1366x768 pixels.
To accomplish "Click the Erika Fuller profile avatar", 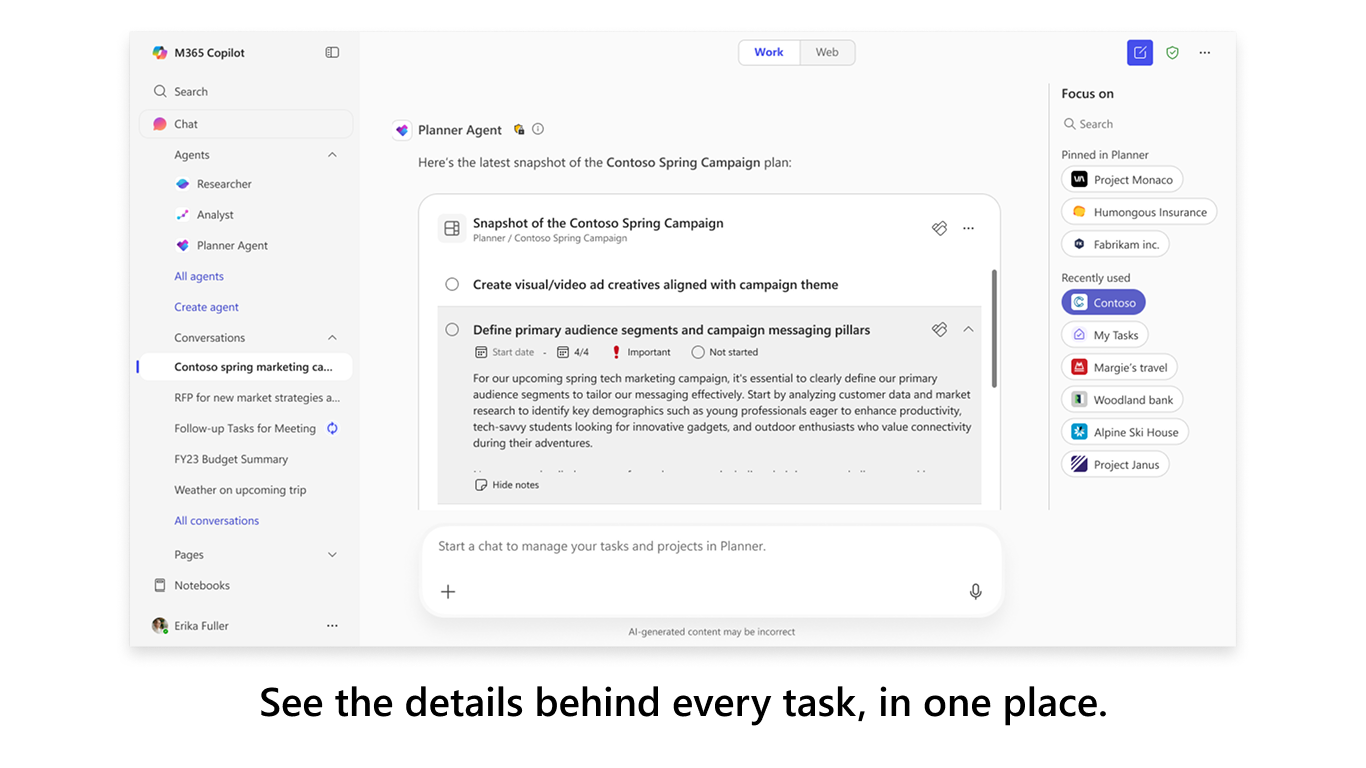I will coord(160,626).
